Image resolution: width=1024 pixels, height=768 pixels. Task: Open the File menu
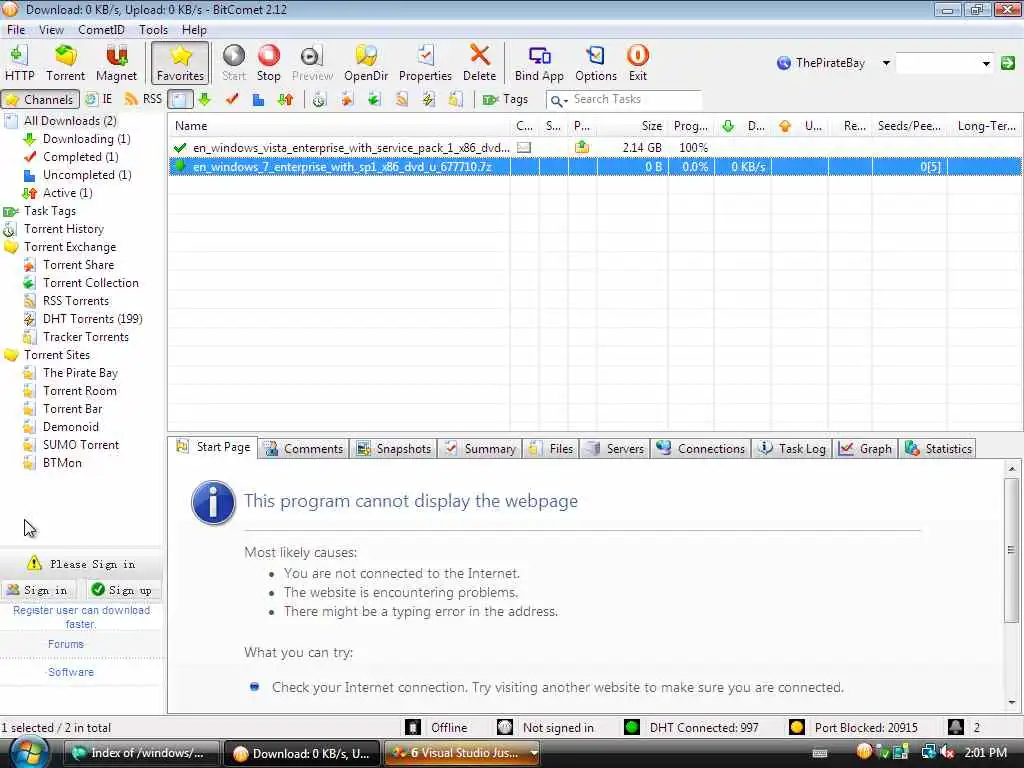(x=16, y=29)
